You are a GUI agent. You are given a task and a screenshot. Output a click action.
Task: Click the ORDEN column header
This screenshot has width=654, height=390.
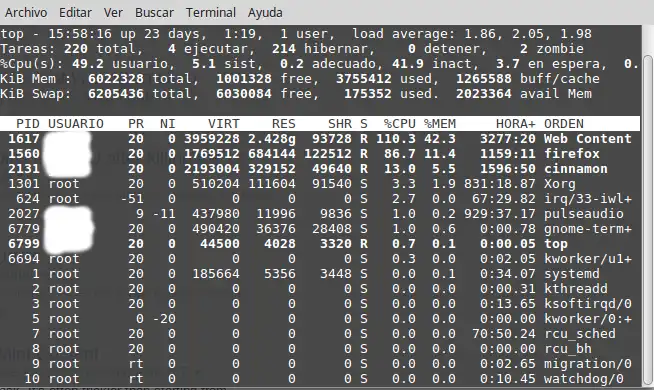click(563, 123)
